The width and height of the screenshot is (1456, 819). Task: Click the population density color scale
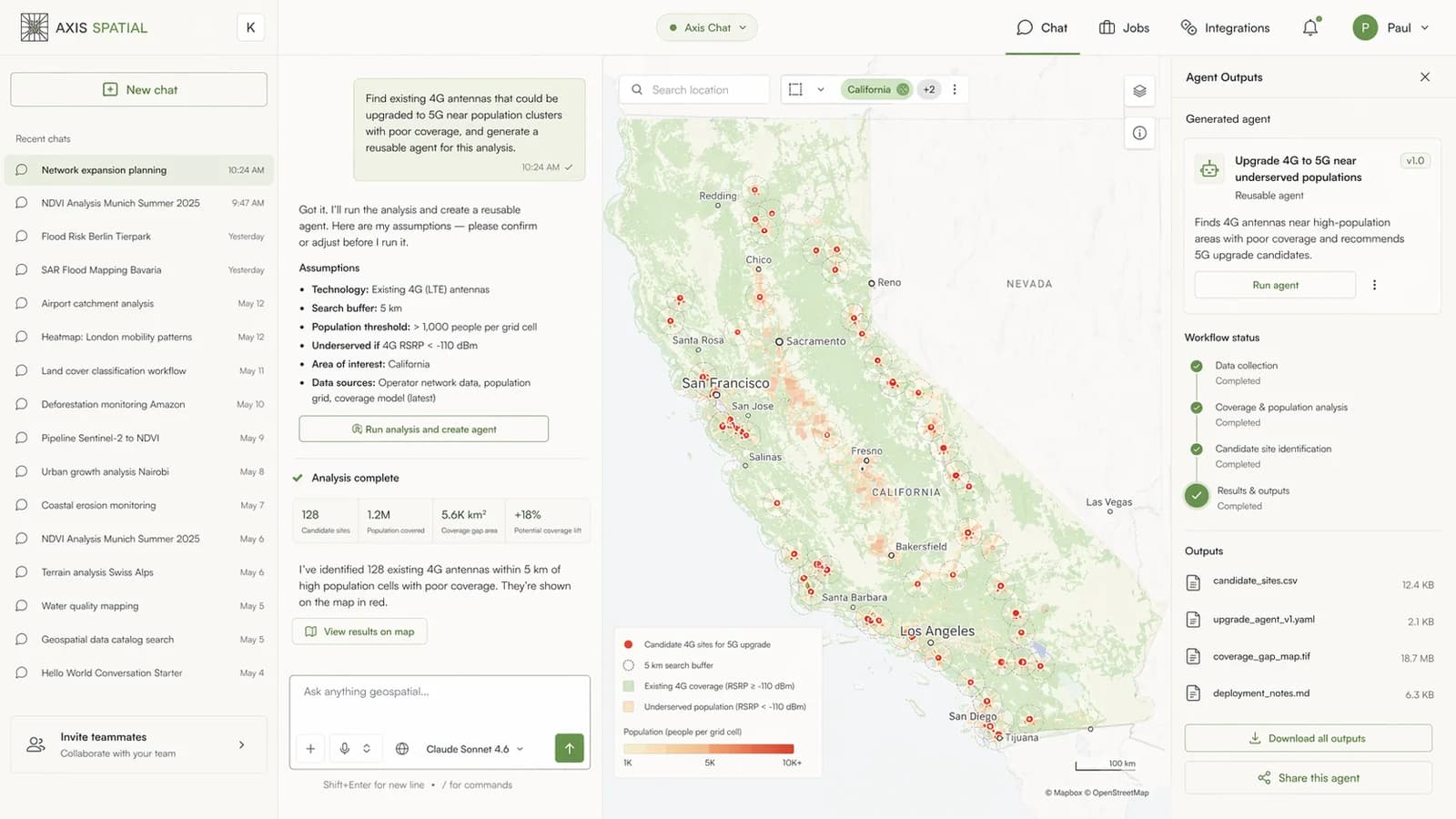(710, 748)
